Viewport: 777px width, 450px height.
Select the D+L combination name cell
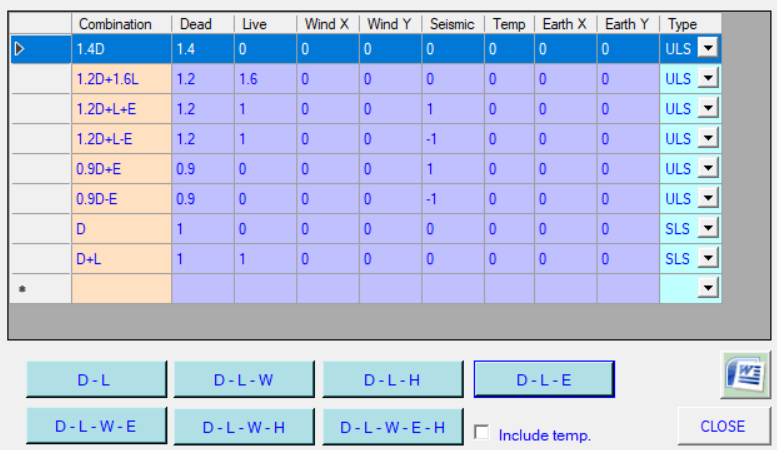121,259
